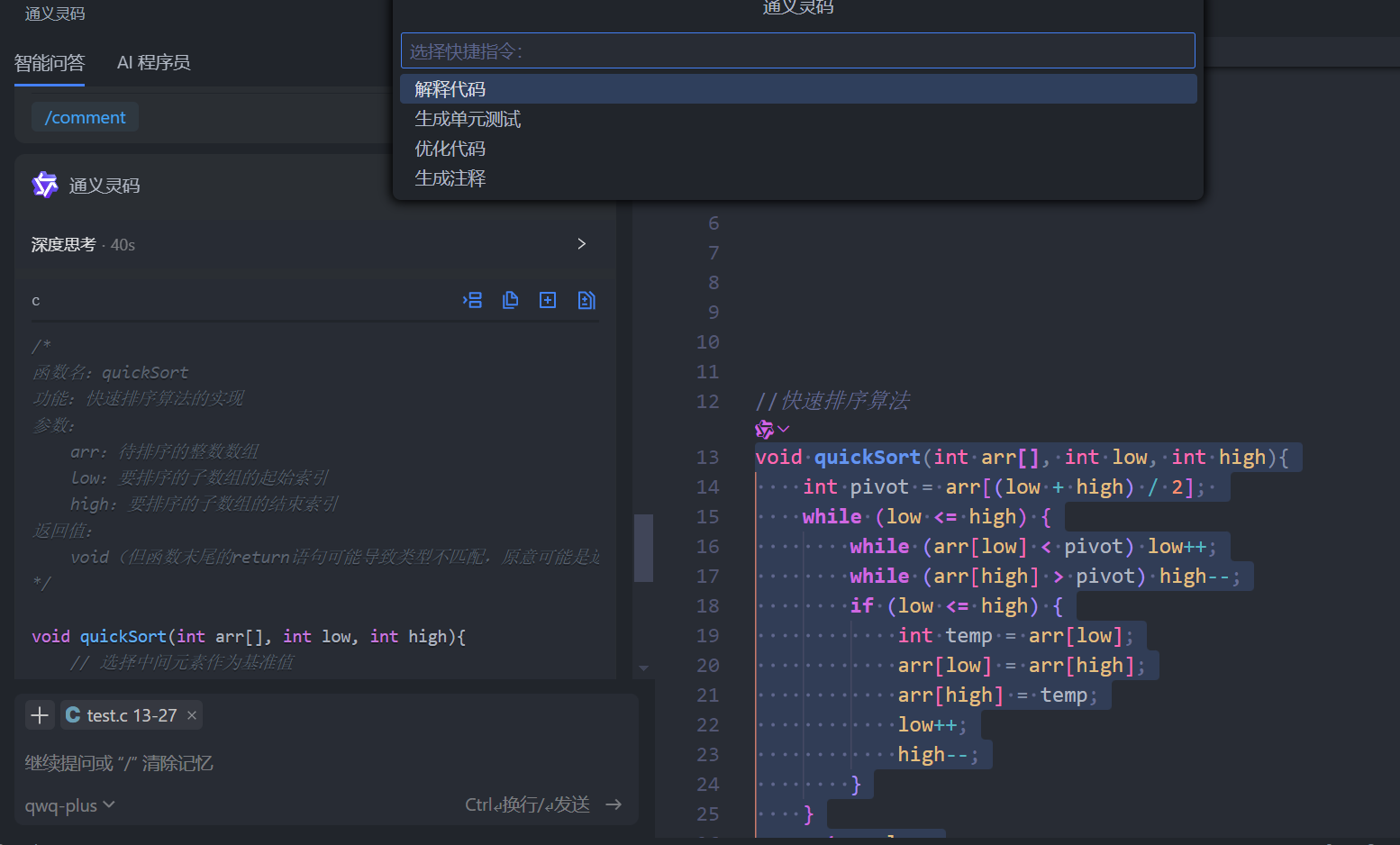Click insert code at cursor icon
This screenshot has width=1400, height=845.
coord(472,300)
